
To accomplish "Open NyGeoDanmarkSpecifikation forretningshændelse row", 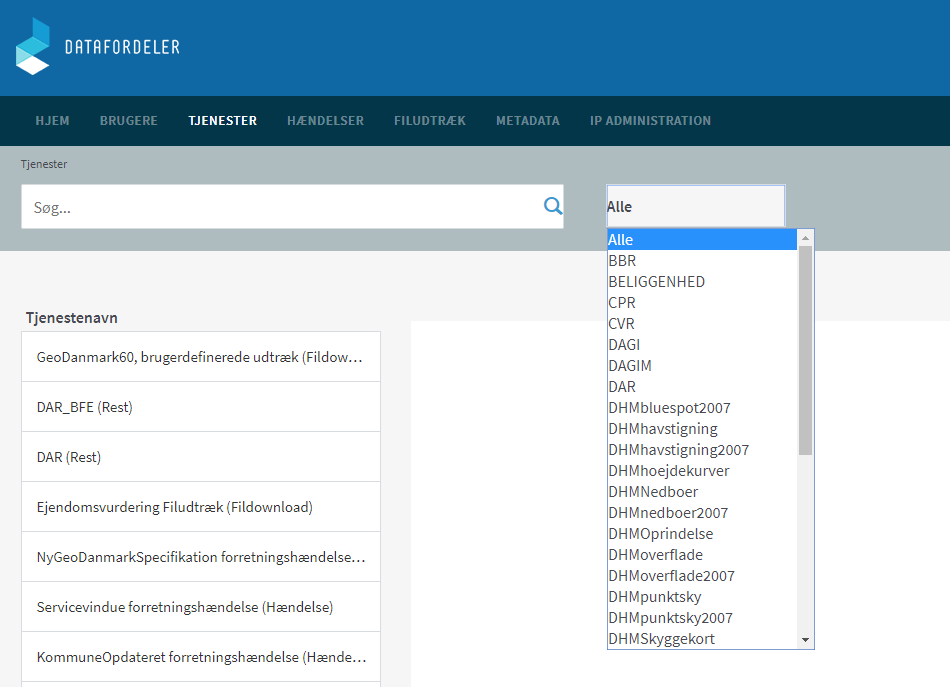I will (201, 557).
